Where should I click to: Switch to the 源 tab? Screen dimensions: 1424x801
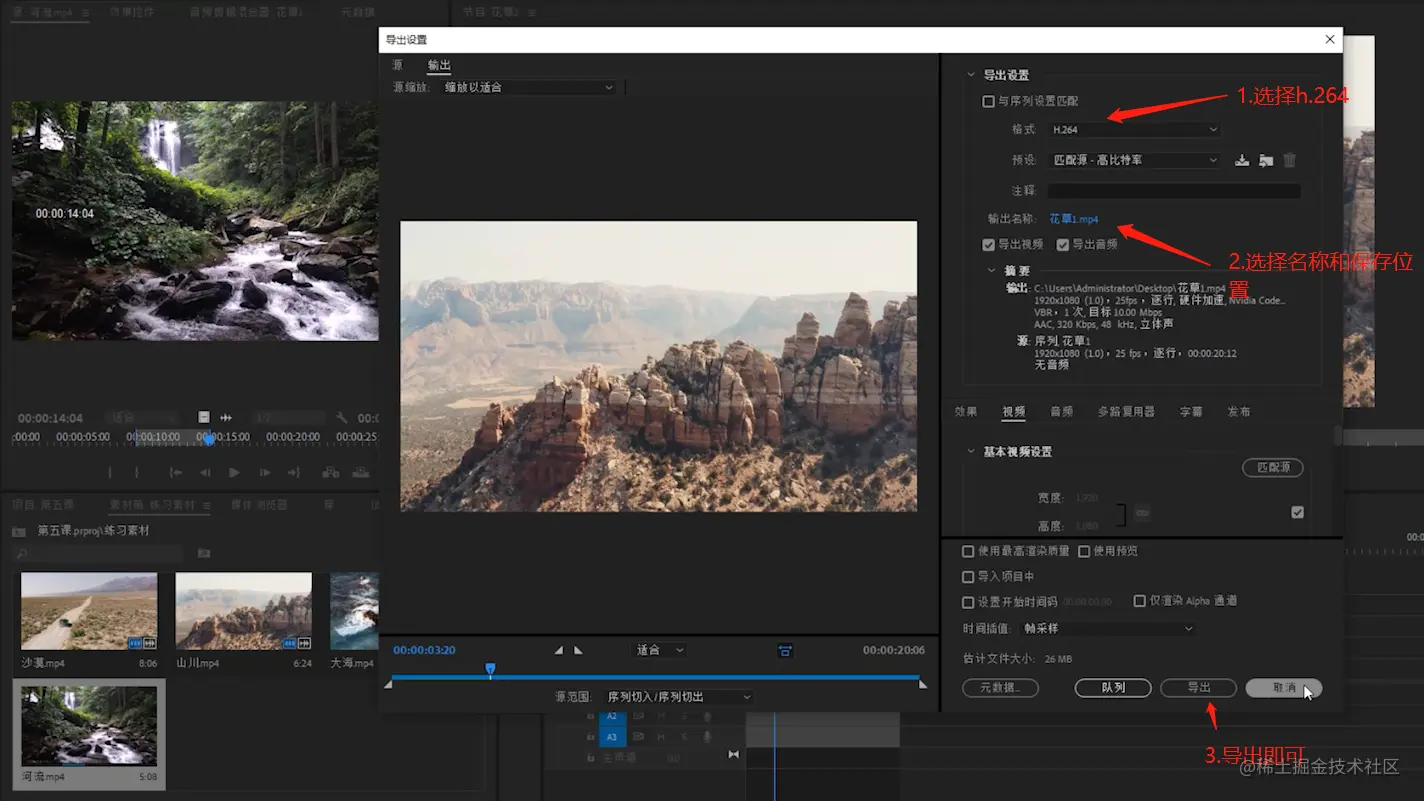point(398,65)
